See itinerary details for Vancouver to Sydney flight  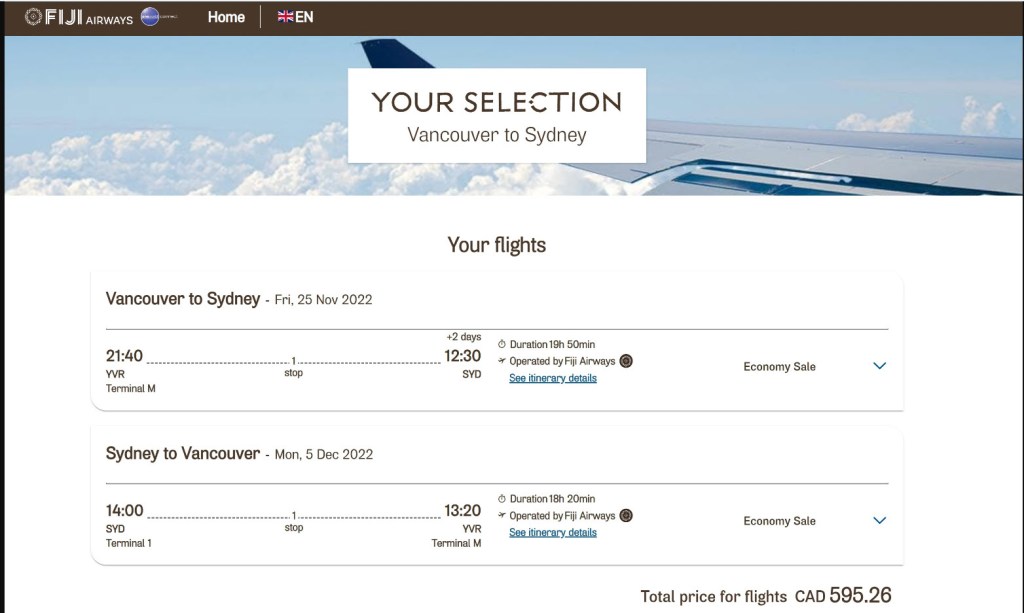coord(552,379)
